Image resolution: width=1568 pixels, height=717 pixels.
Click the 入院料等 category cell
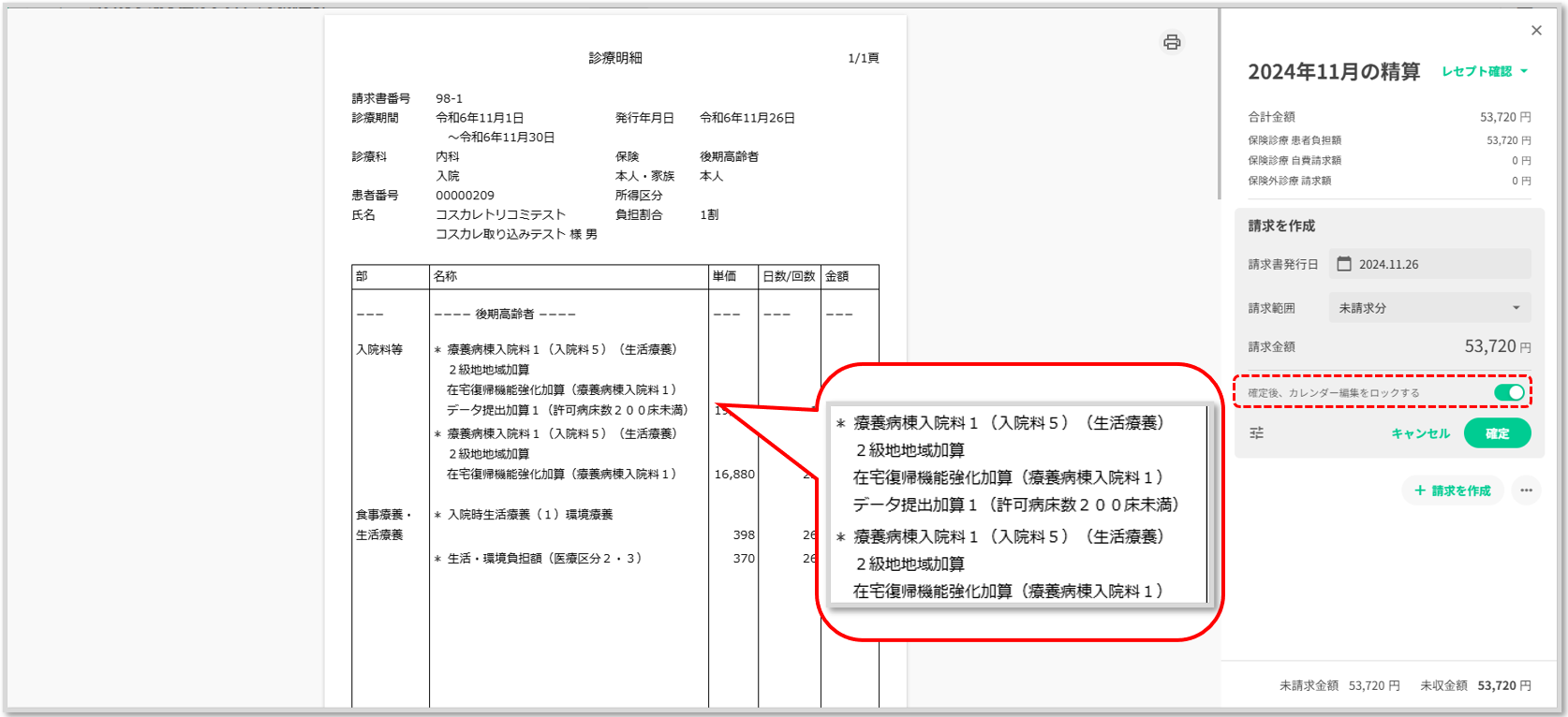379,350
